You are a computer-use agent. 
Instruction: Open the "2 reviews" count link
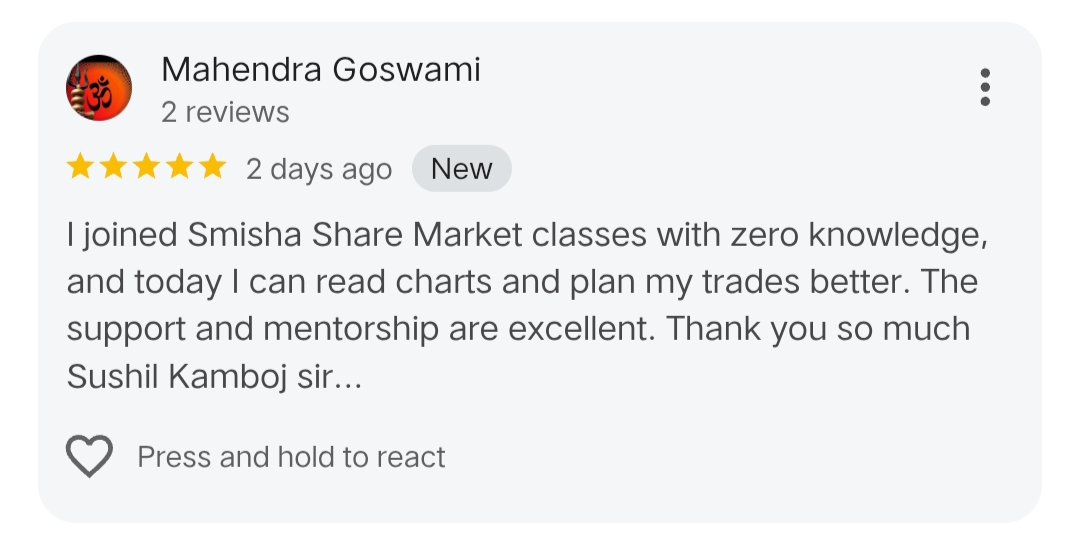coord(225,112)
